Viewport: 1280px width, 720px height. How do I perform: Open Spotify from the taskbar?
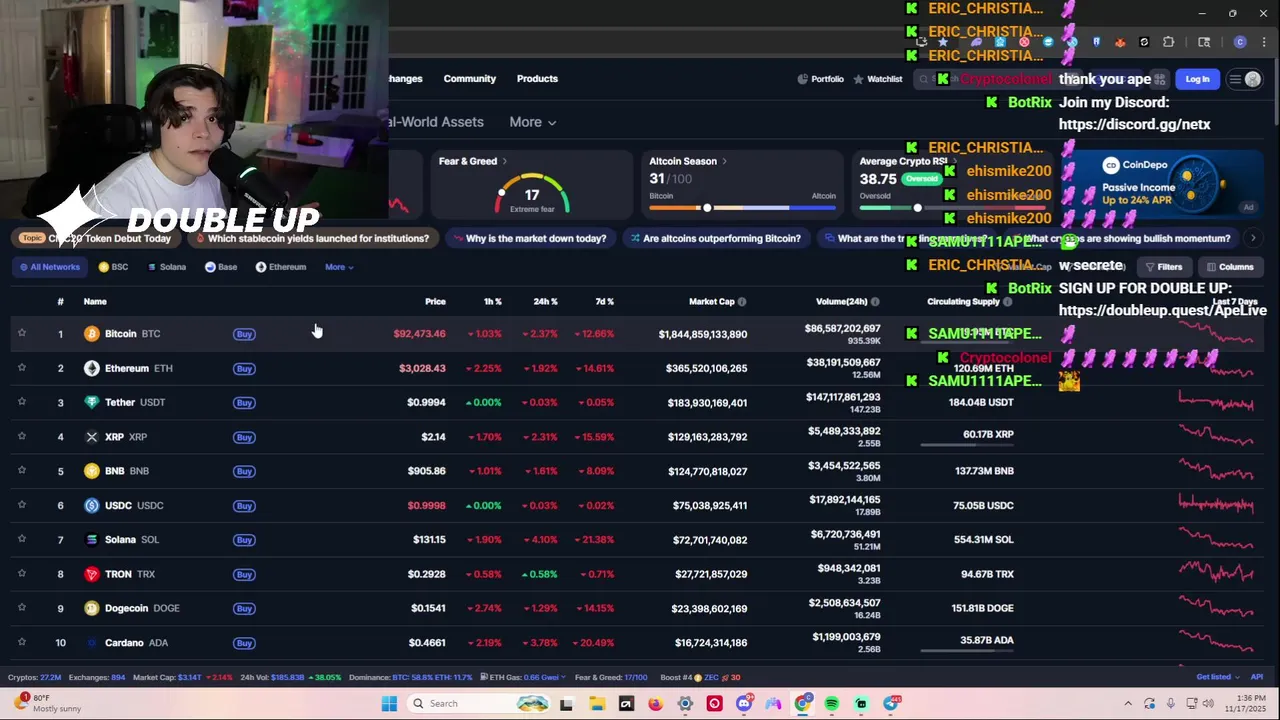(x=832, y=703)
